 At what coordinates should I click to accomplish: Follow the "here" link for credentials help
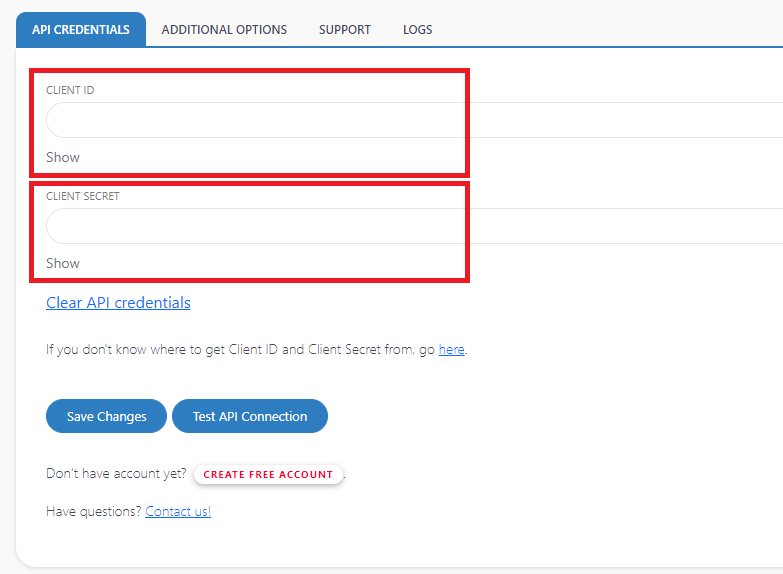pos(451,350)
